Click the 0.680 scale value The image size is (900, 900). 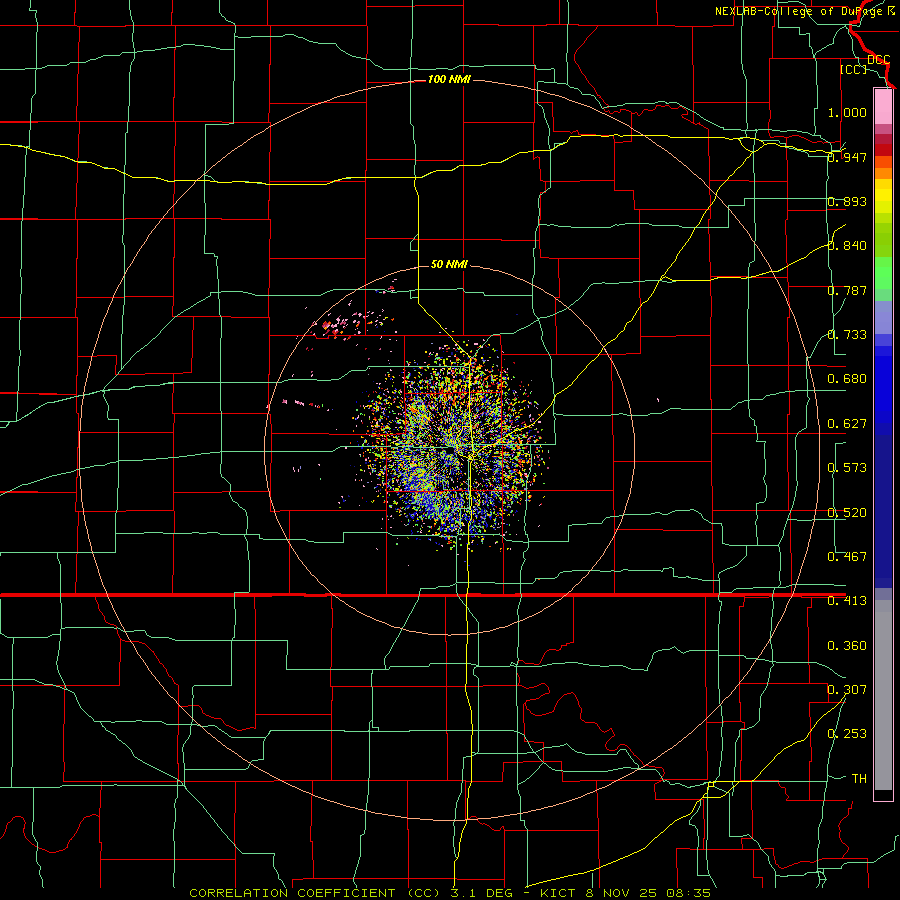pyautogui.click(x=847, y=379)
